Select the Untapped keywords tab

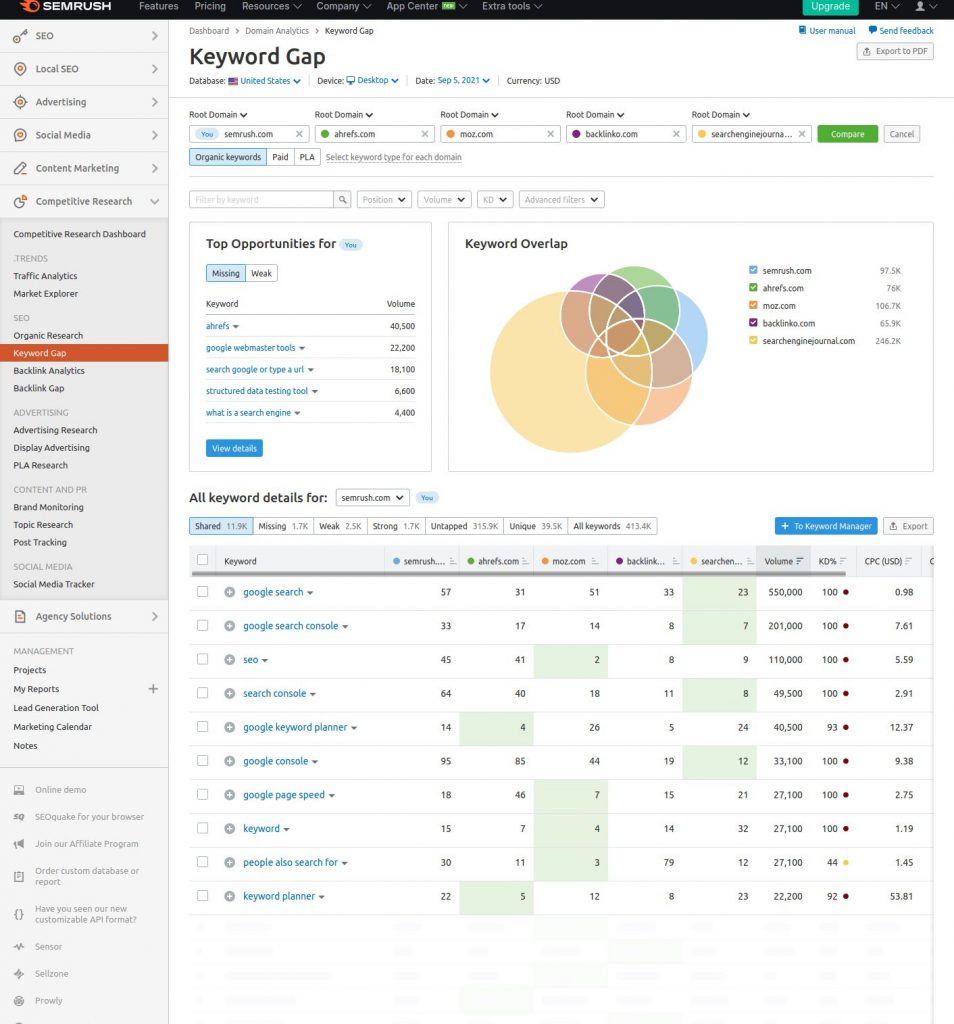464,526
